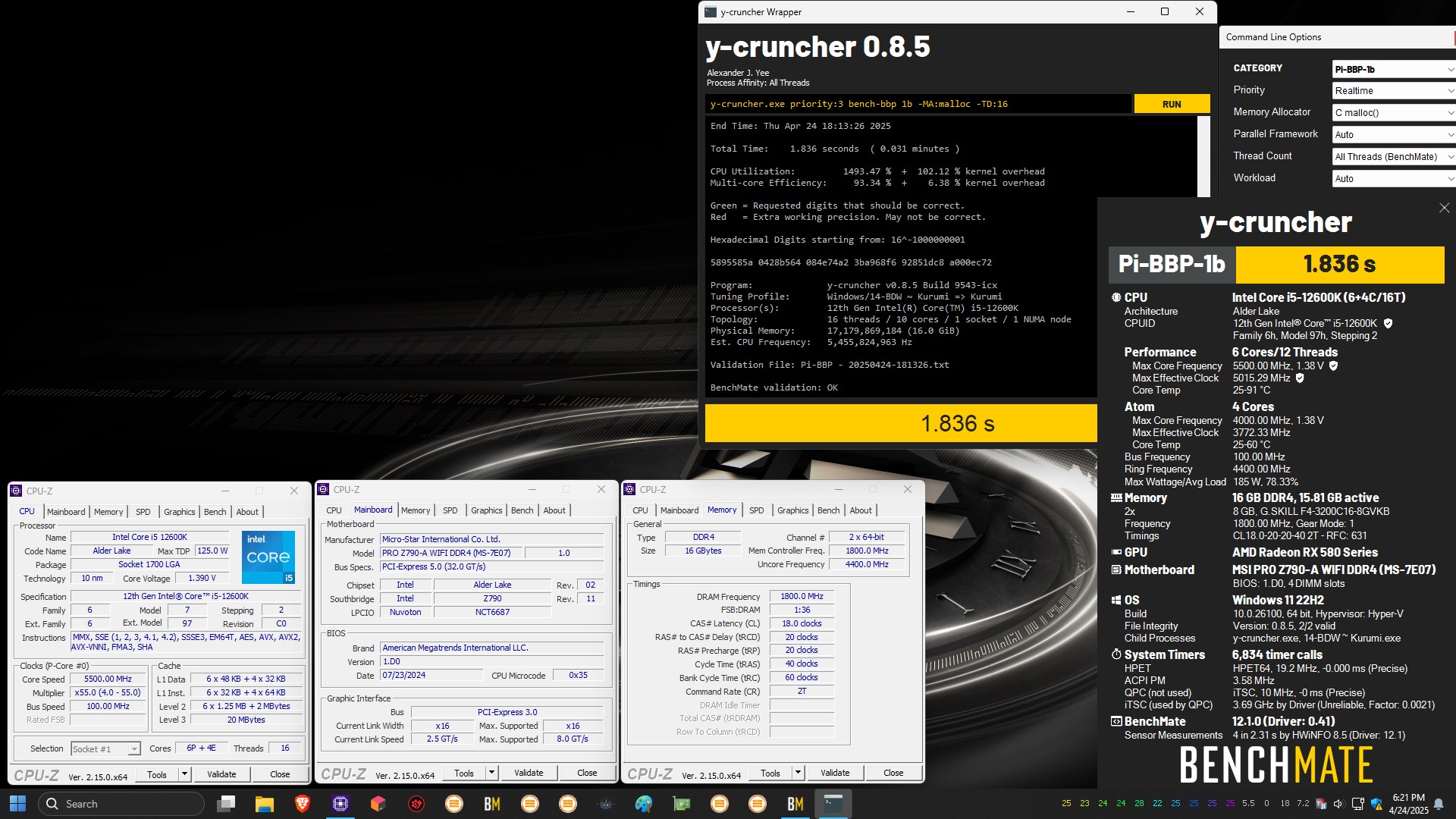This screenshot has height=819, width=1456.
Task: Select the DRAM Frequency value 1800.0 MHz
Action: 802,597
